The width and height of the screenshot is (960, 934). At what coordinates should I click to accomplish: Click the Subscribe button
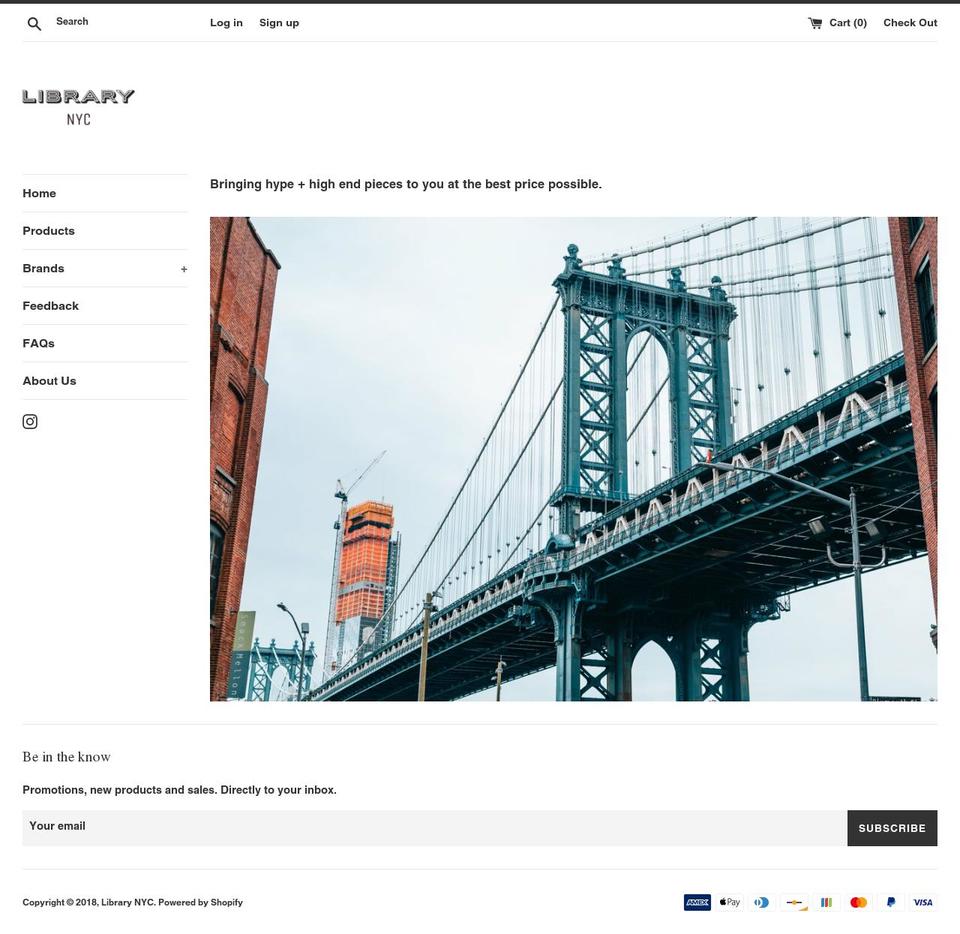pyautogui.click(x=892, y=828)
